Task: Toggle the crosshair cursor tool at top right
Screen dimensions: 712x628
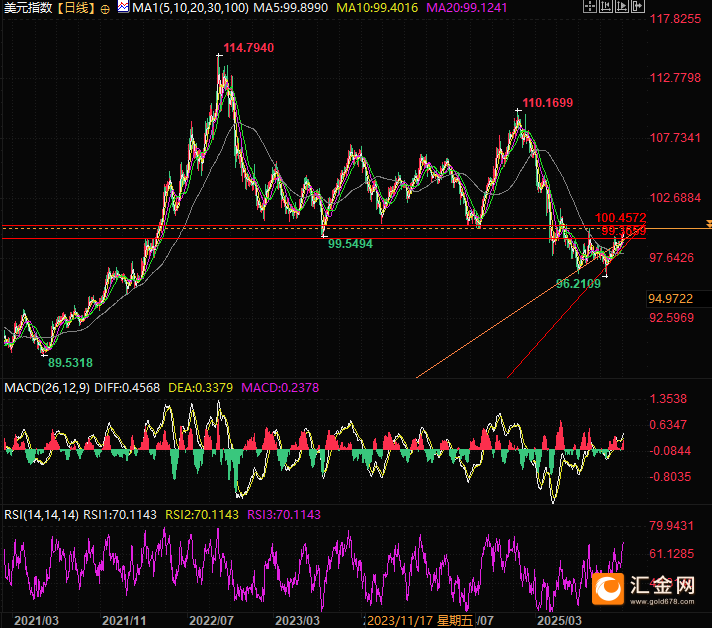Action: 589,6
